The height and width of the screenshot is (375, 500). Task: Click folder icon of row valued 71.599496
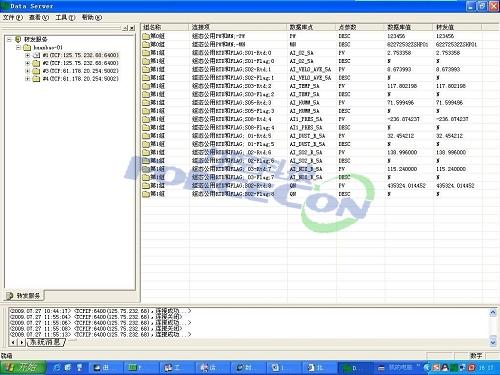click(146, 103)
